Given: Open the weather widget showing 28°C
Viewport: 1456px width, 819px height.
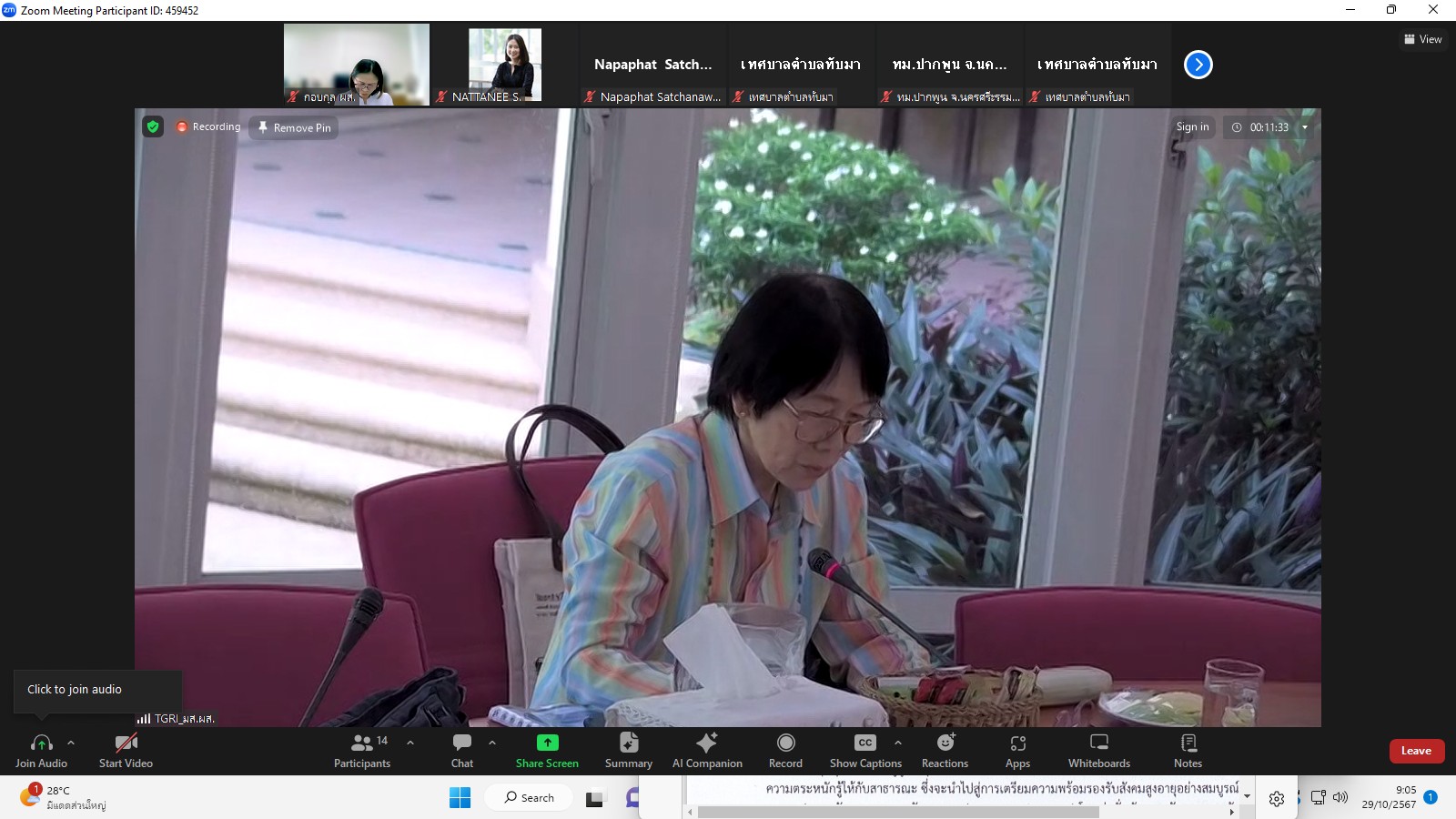Looking at the screenshot, I should pos(64,797).
